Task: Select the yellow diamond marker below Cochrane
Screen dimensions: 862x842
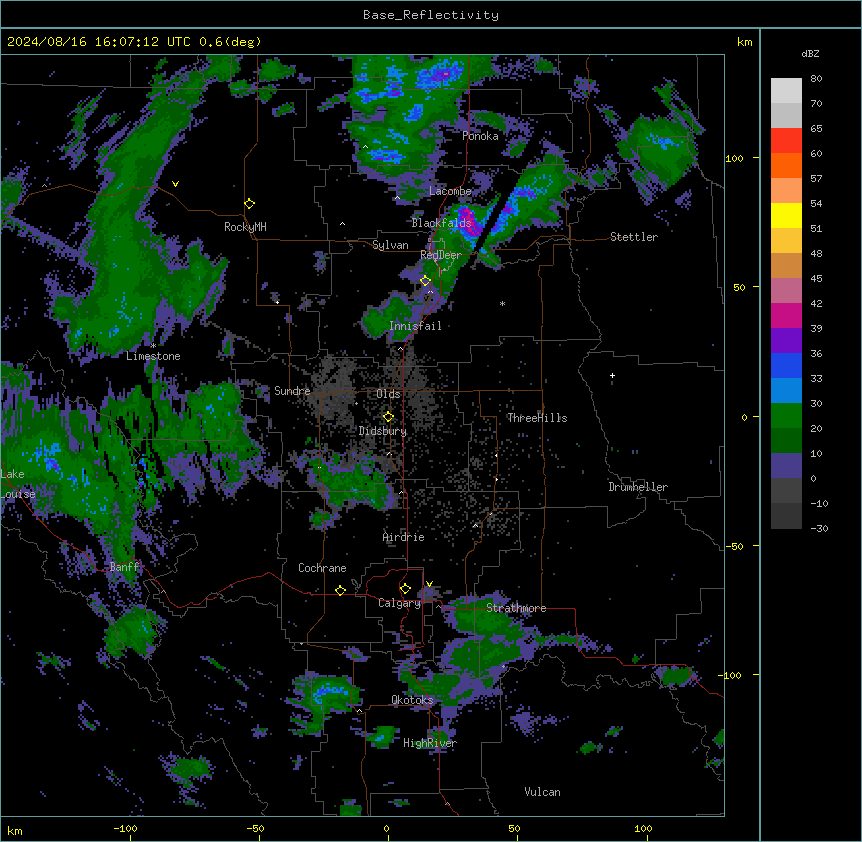Action: [340, 590]
